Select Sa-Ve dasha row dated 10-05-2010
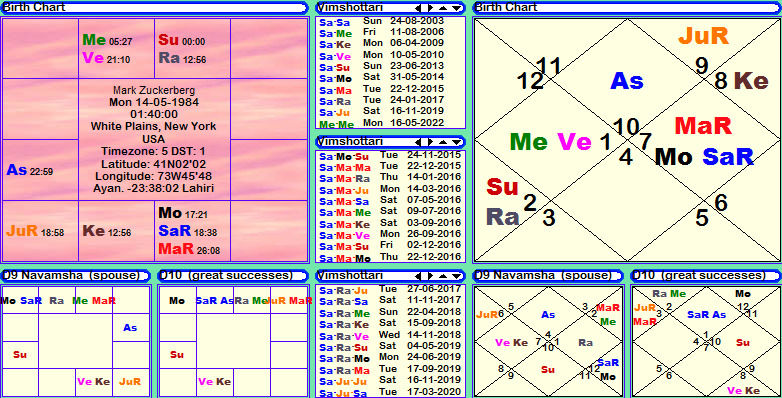Image resolution: width=782 pixels, height=398 pixels. (390, 55)
